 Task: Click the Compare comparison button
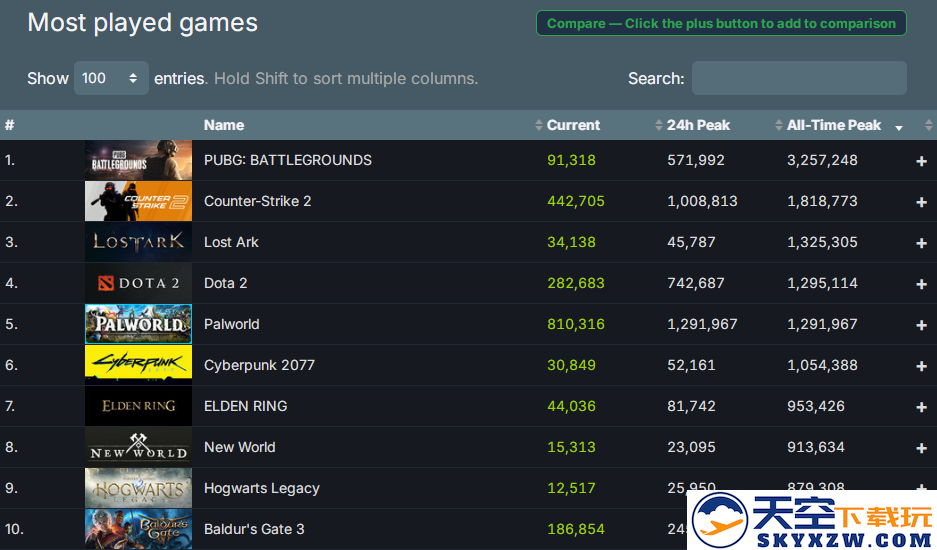[x=721, y=23]
